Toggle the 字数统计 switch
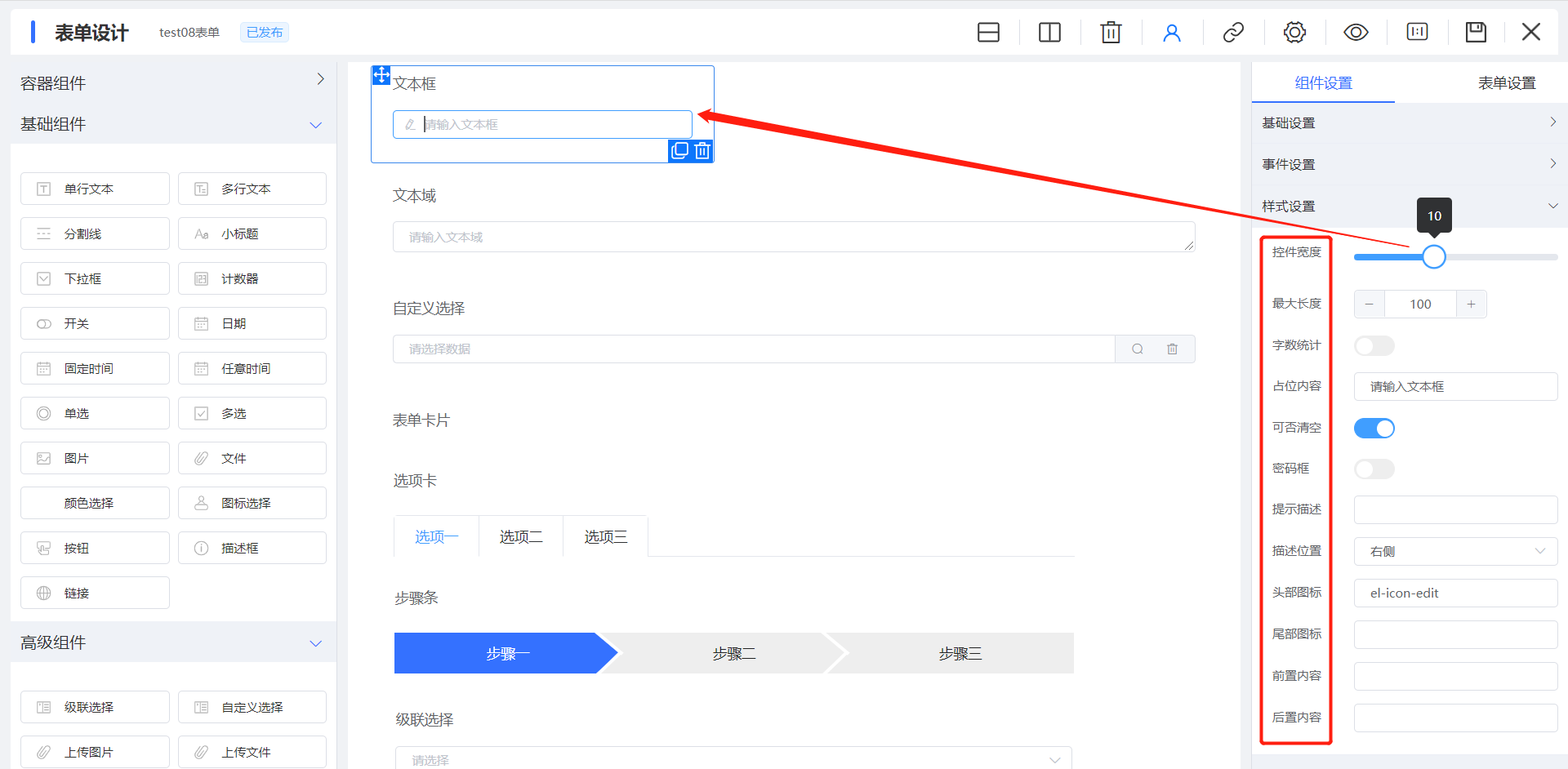 click(x=1374, y=345)
